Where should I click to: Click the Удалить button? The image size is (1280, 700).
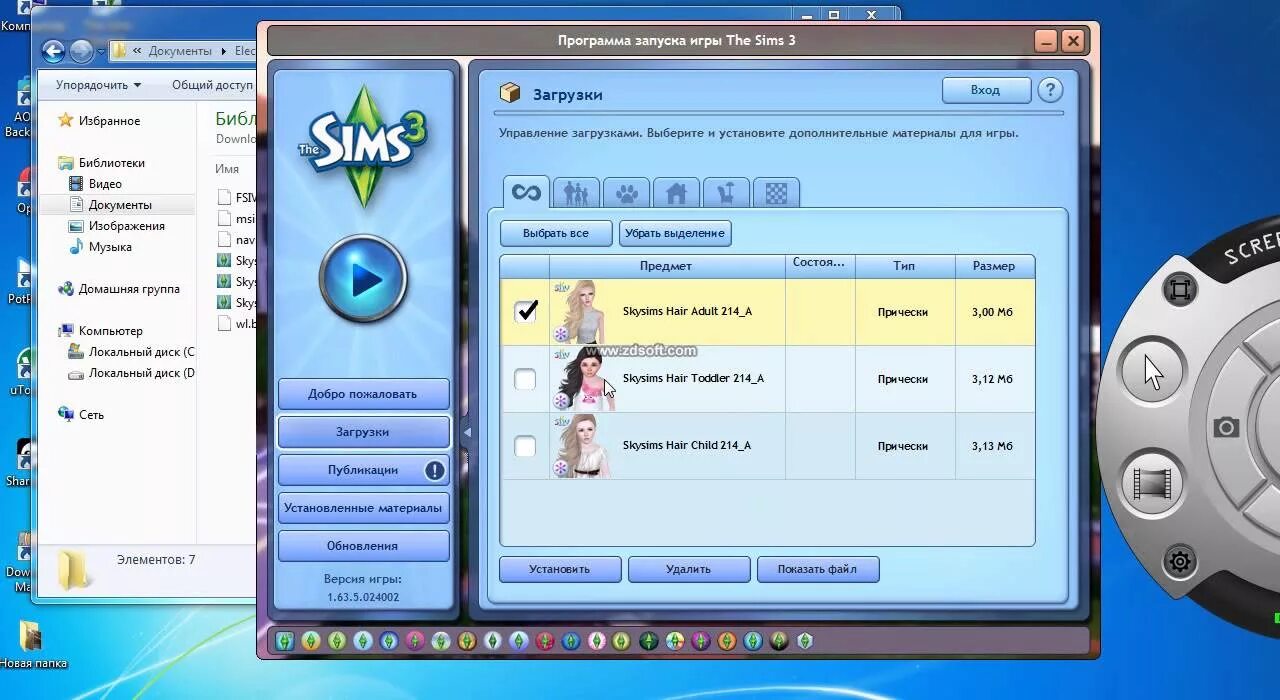(689, 569)
